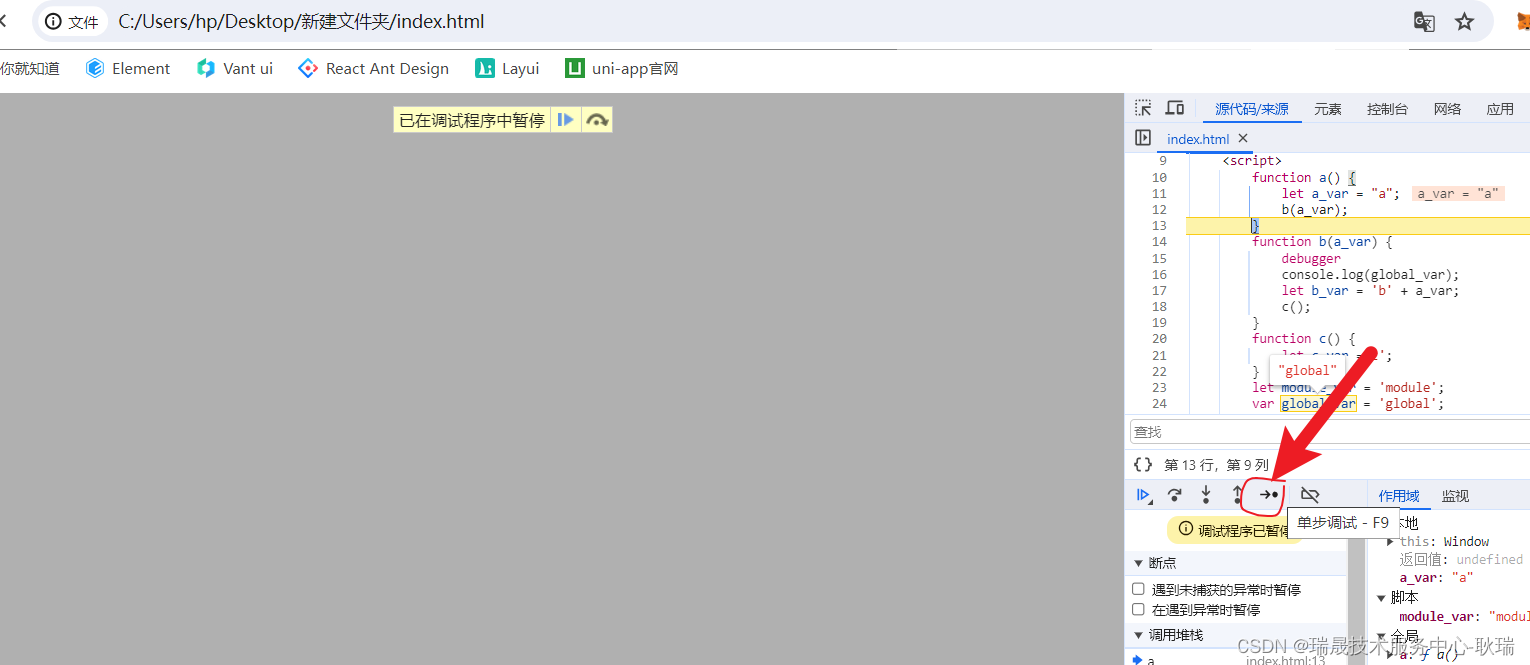Click 'function b(a_var) {' code line

tap(1321, 241)
